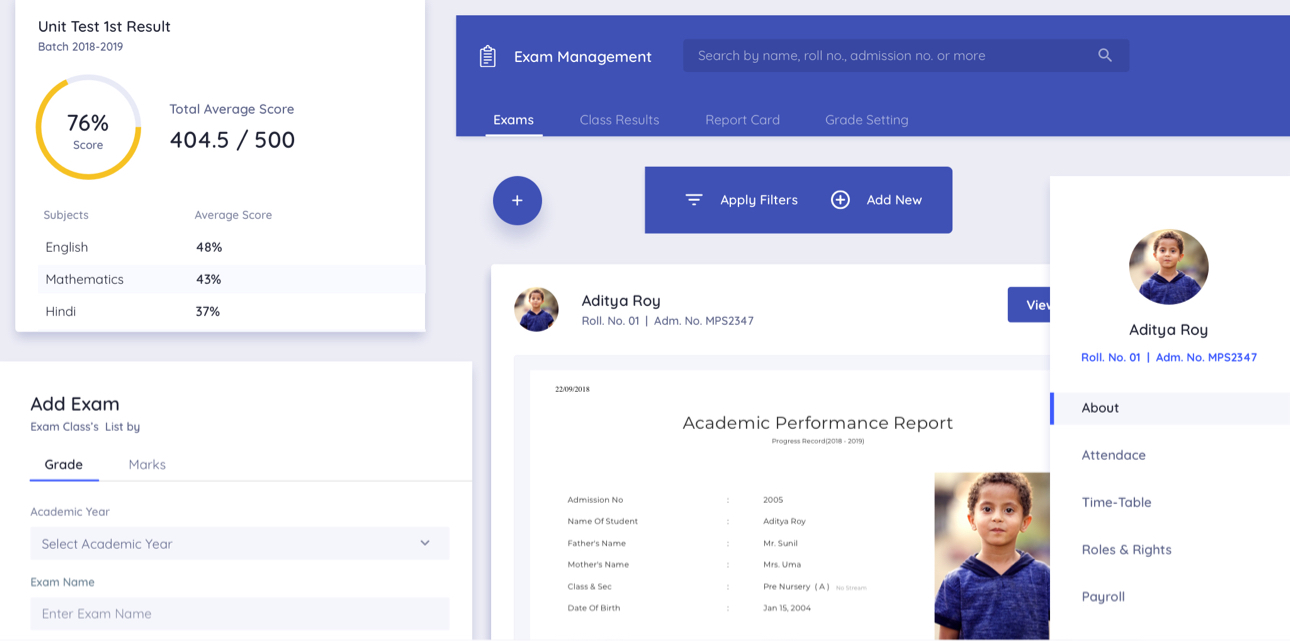This screenshot has height=641, width=1290.
Task: Click the Add New circled plus icon
Action: (840, 200)
